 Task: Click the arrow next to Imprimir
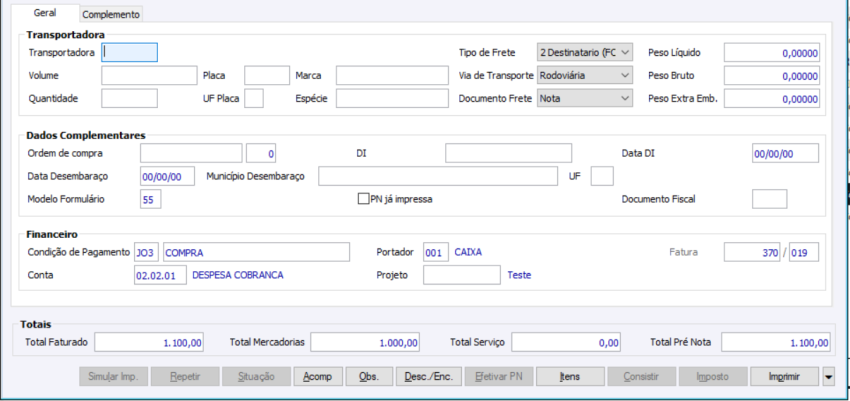(x=828, y=377)
